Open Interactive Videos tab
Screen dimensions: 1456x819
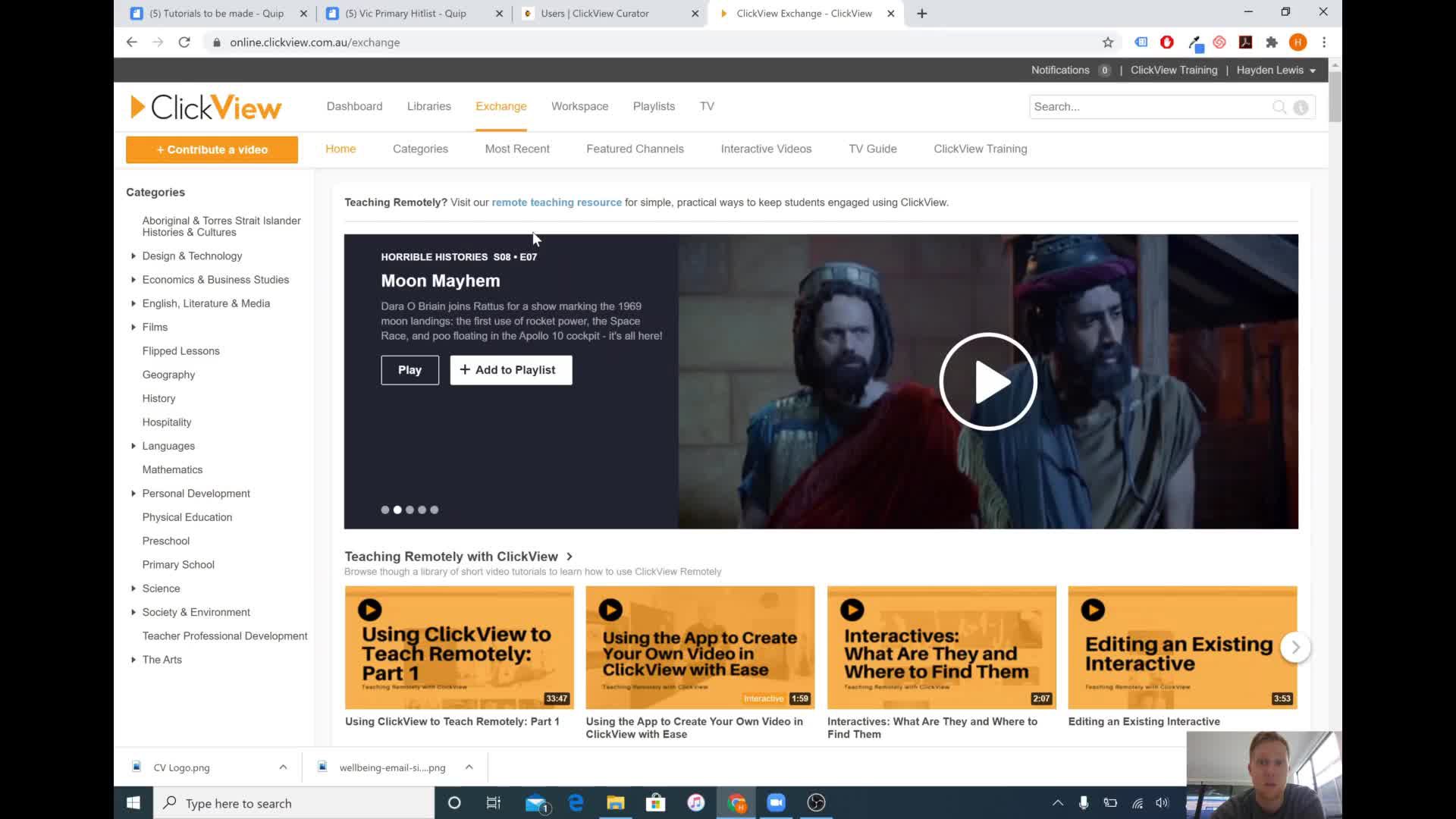[766, 149]
